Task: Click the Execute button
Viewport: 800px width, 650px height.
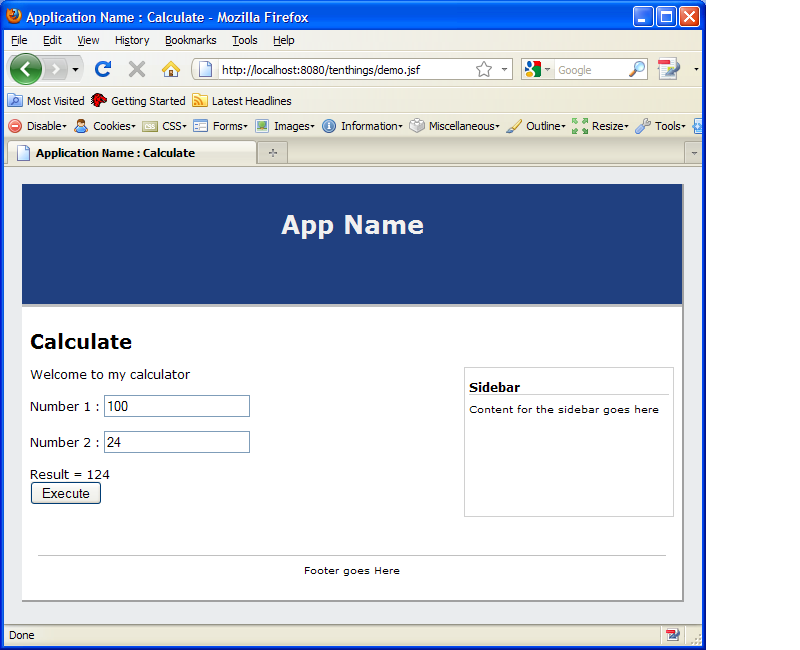Action: point(66,493)
